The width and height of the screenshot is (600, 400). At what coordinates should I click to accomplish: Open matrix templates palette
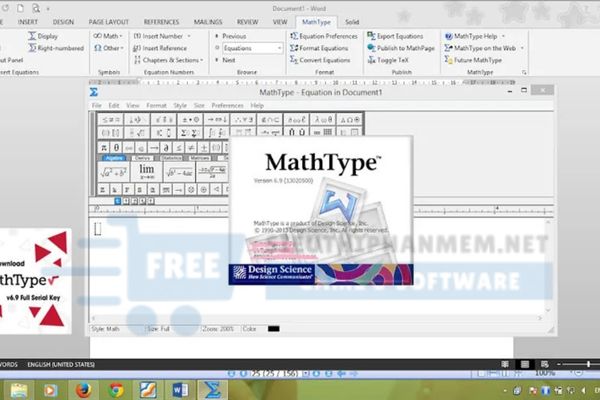(x=323, y=132)
